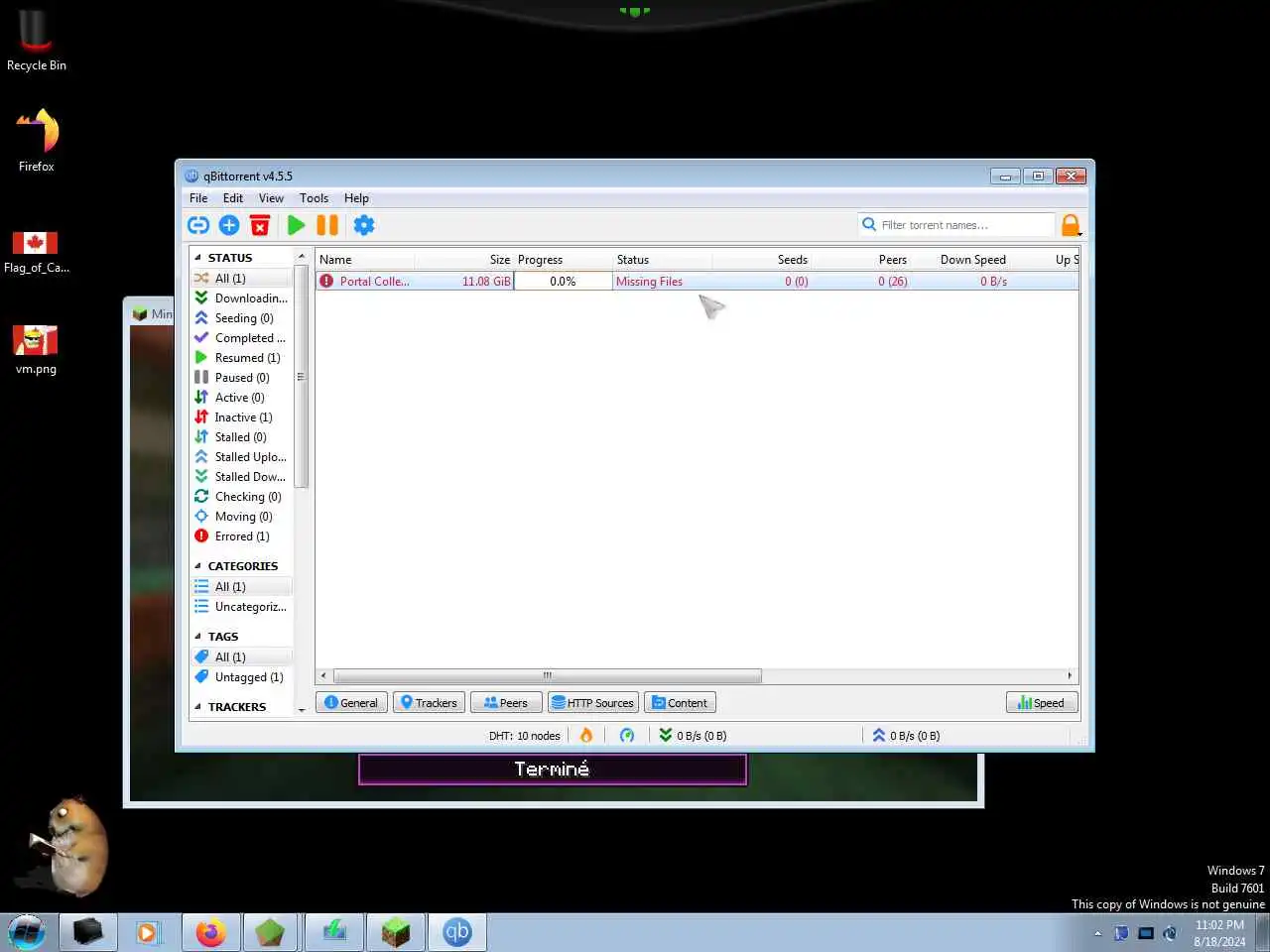The width and height of the screenshot is (1270, 952).
Task: Toggle alternative speed limits icon in status bar
Action: pyautogui.click(x=627, y=735)
